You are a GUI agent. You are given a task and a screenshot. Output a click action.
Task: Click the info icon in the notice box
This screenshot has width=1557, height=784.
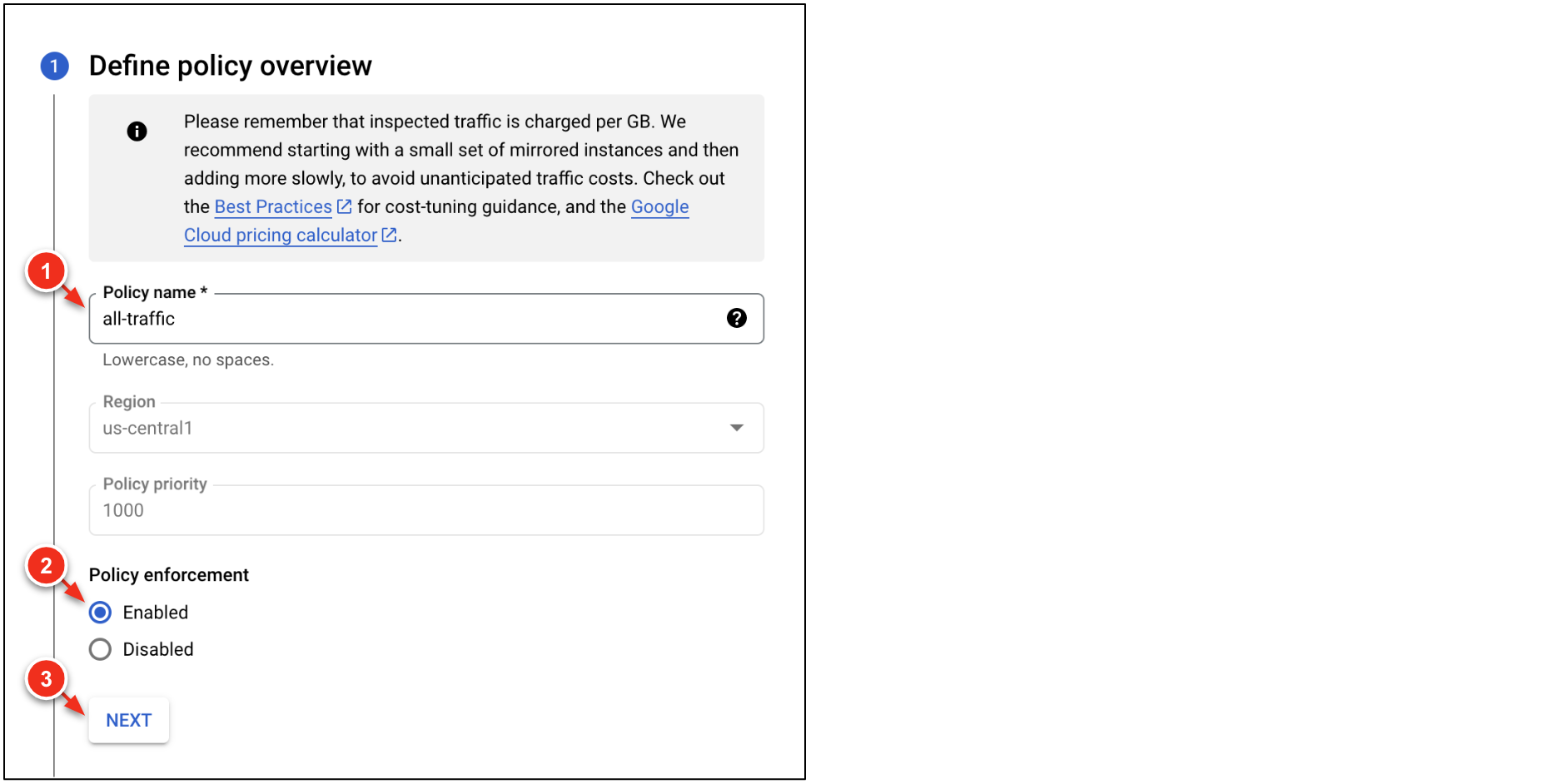pyautogui.click(x=137, y=131)
